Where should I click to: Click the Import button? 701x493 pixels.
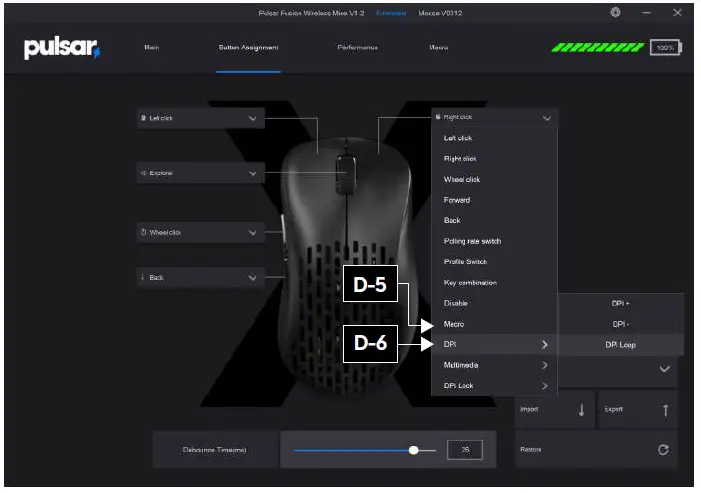coord(554,410)
